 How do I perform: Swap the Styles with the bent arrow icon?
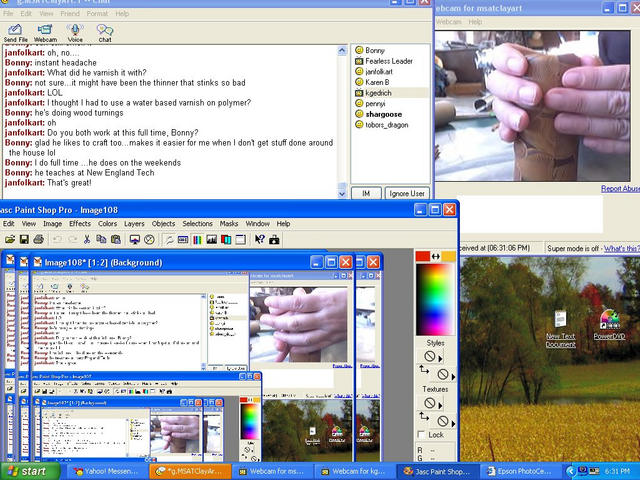pyautogui.click(x=424, y=370)
